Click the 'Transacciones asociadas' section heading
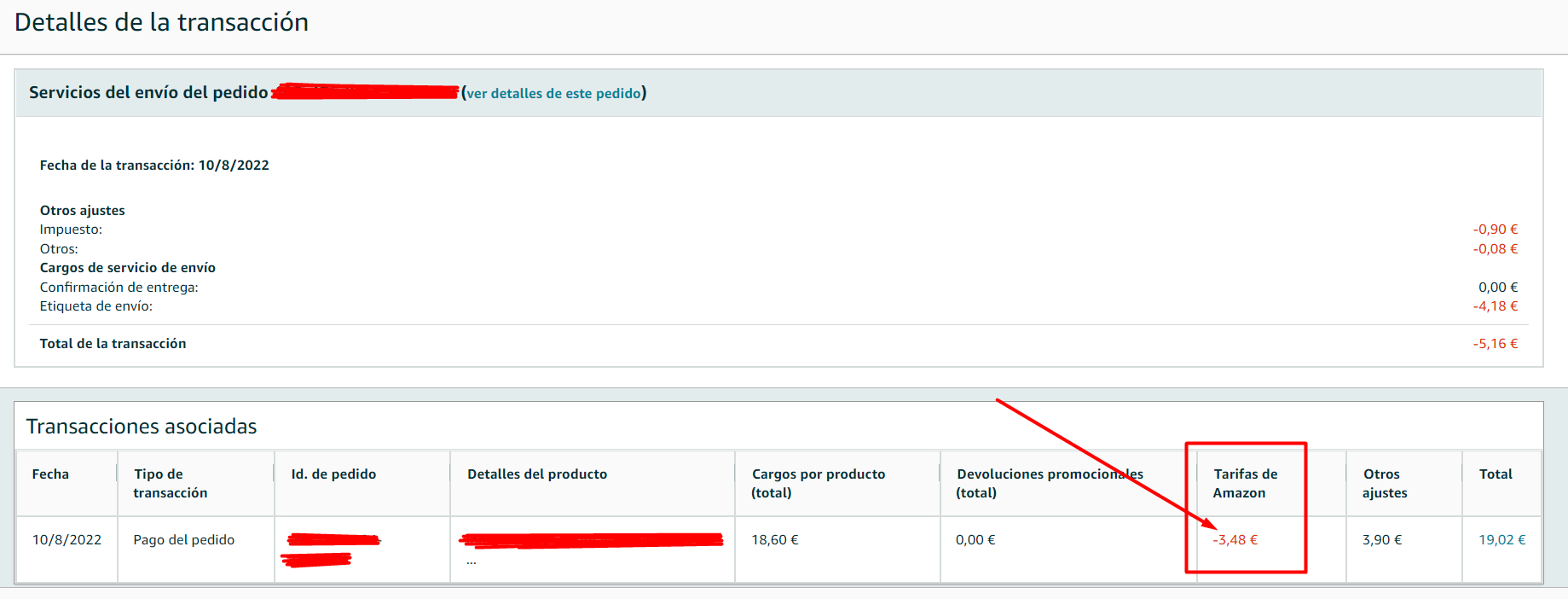The image size is (1568, 599). coord(142,426)
